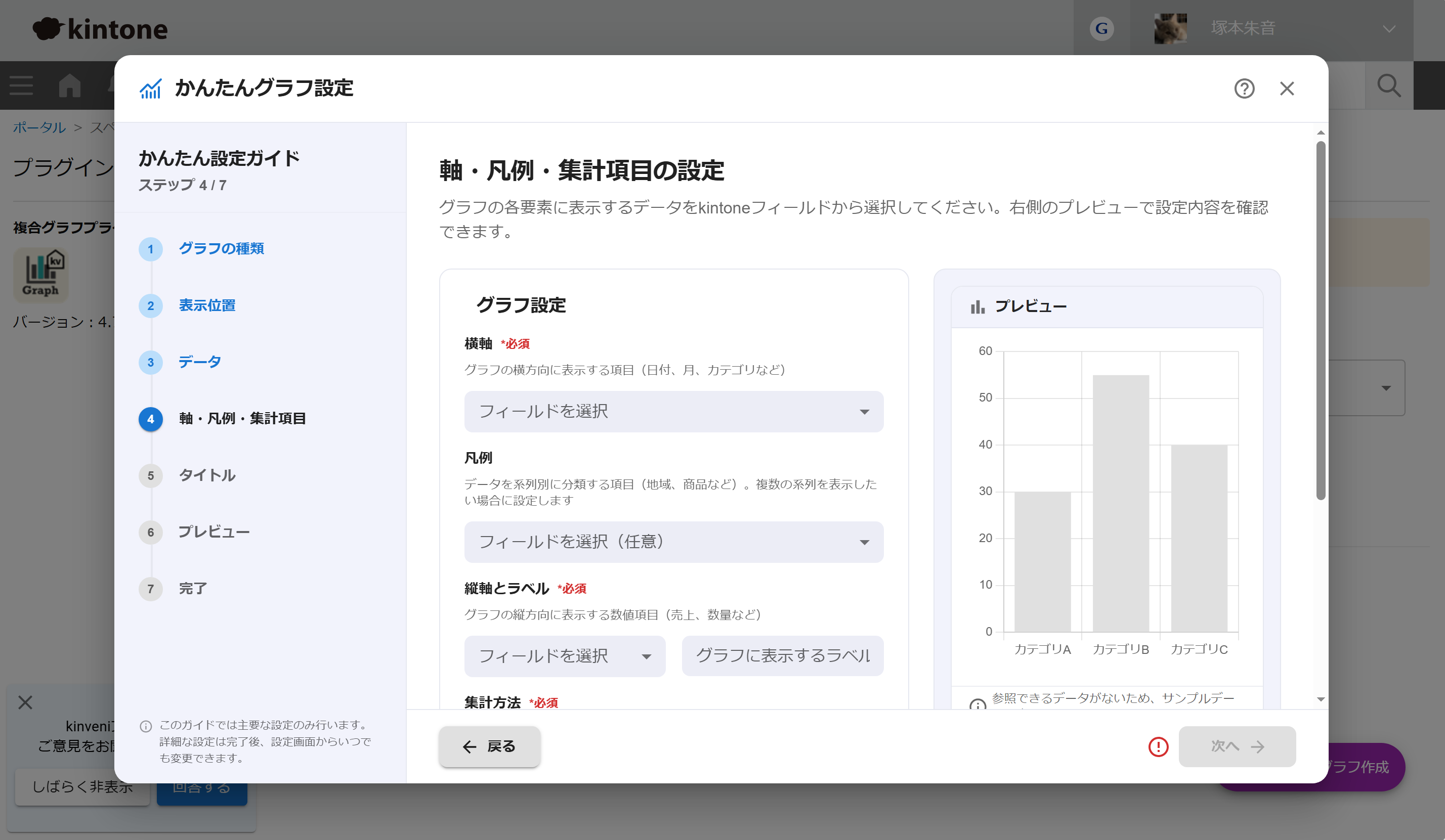Open the help question mark icon
The width and height of the screenshot is (1445, 840).
[1244, 88]
